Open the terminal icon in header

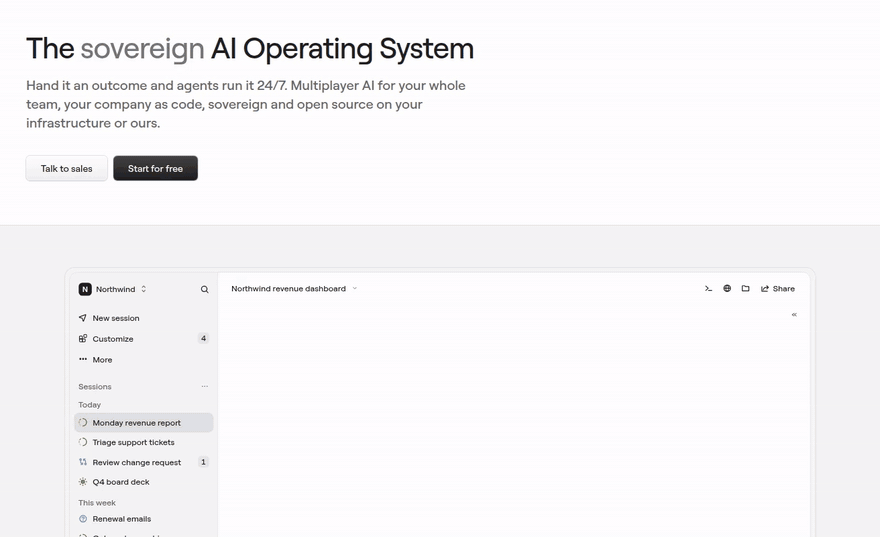pos(708,288)
